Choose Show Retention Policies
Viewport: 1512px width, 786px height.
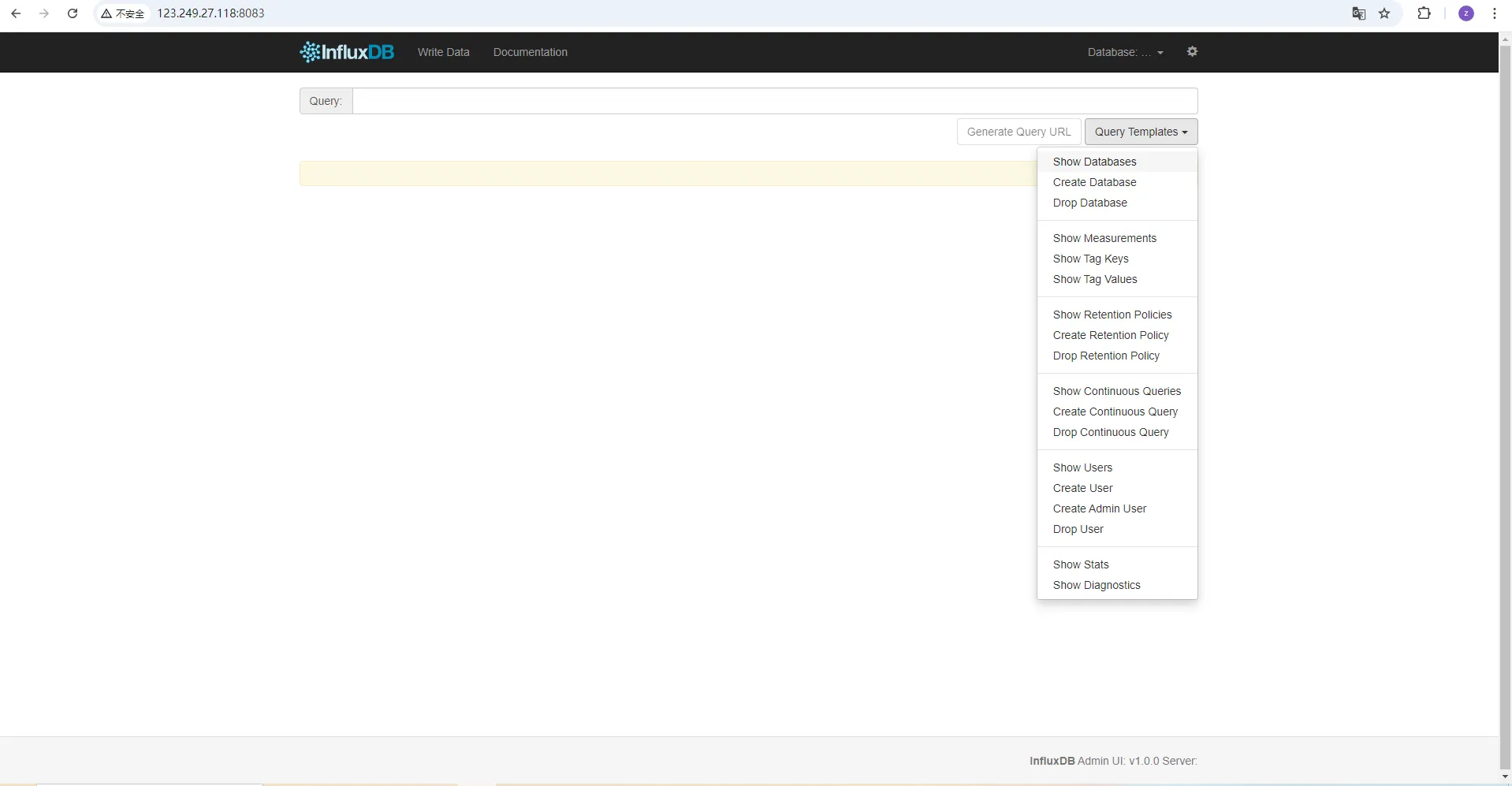pos(1117,315)
